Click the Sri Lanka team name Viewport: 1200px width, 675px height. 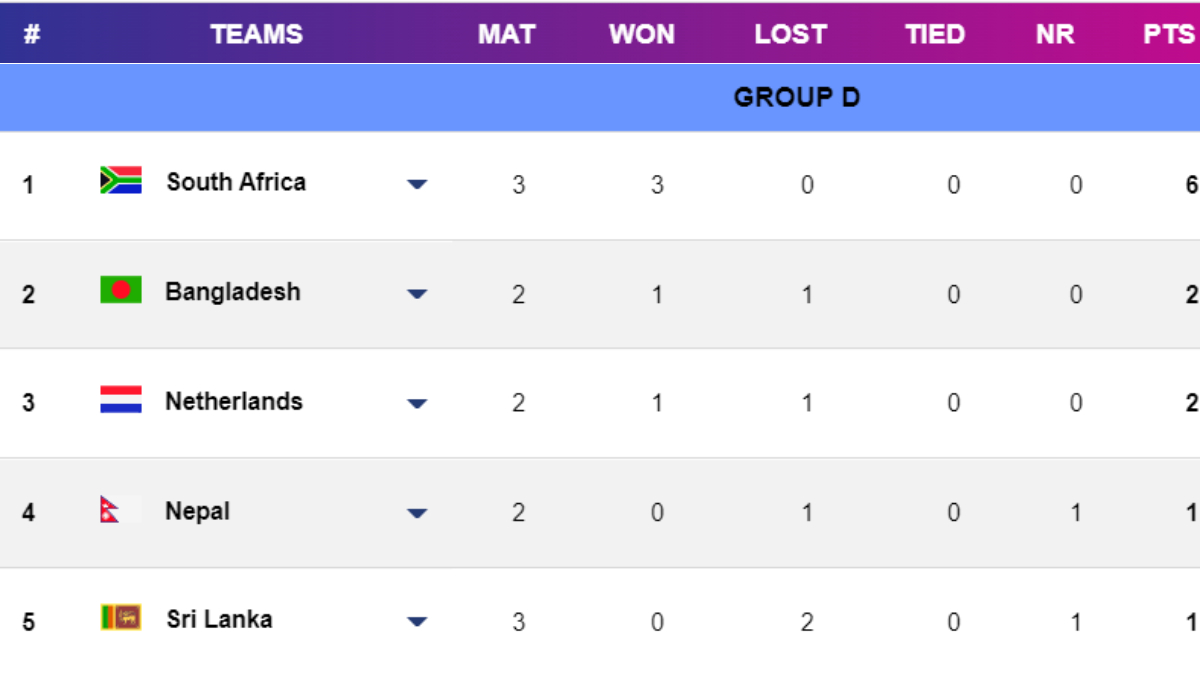coord(219,619)
